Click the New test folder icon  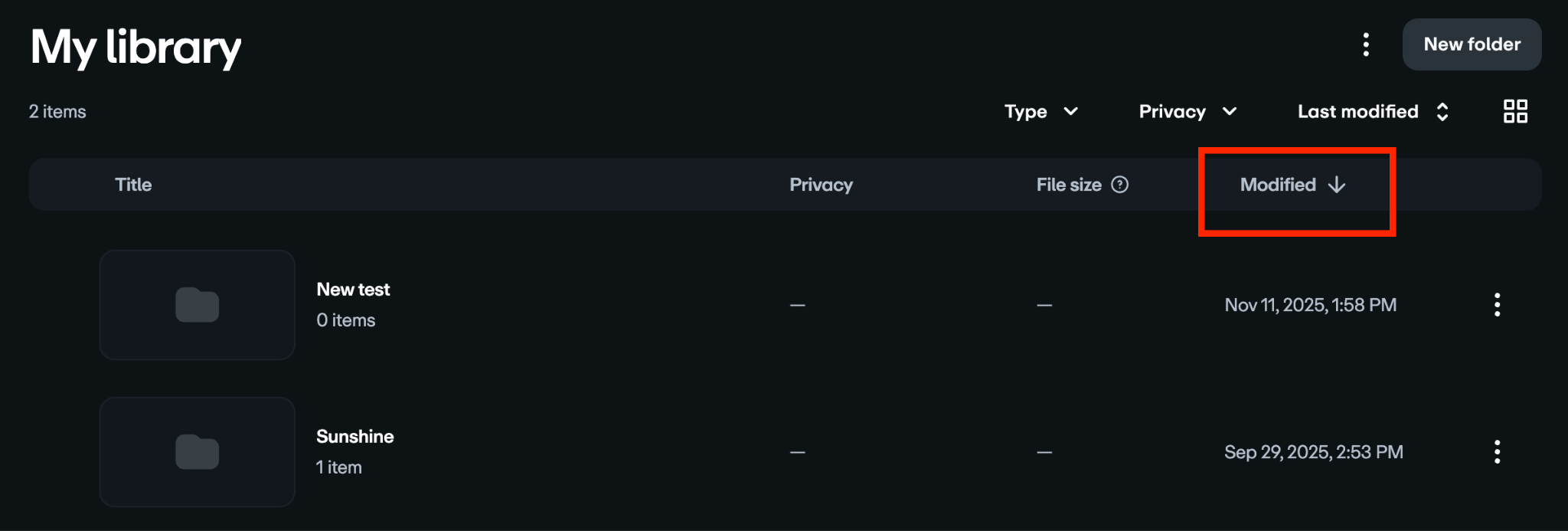[x=197, y=305]
